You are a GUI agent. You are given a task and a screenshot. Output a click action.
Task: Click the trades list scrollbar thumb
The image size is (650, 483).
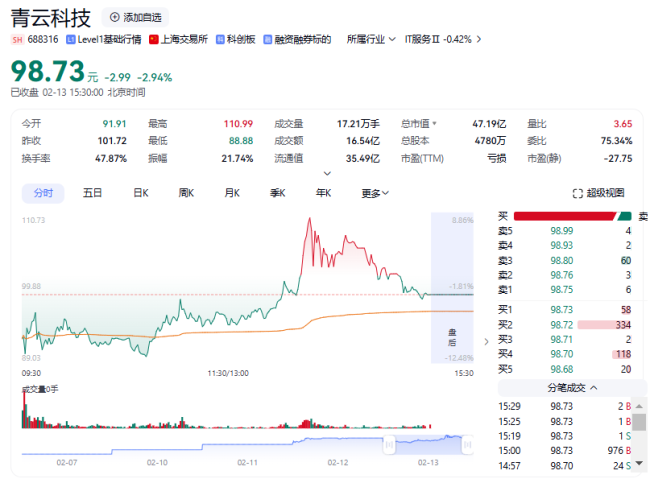639,422
